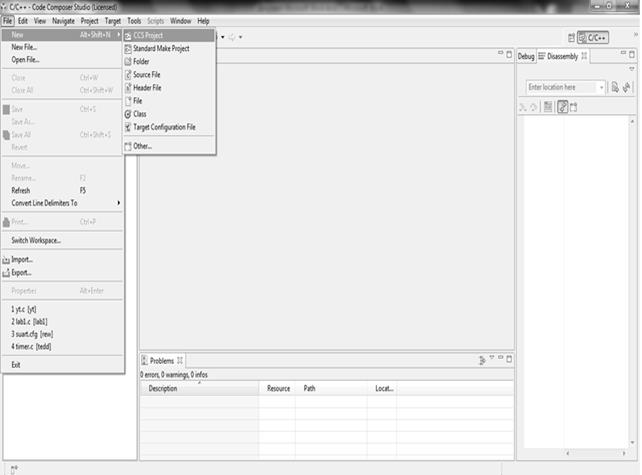Screen dimensions: 642x475
Task: Close the Disassembly view tab
Action: (x=584, y=56)
